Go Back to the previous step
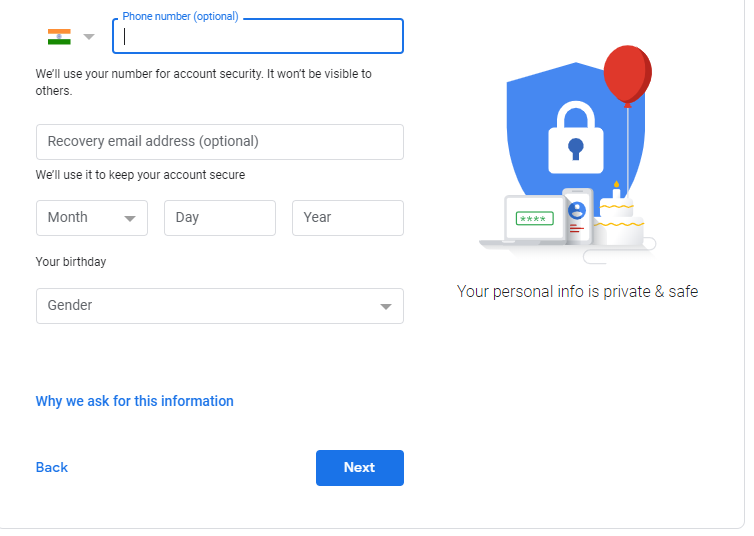The height and width of the screenshot is (536, 754). [x=52, y=467]
